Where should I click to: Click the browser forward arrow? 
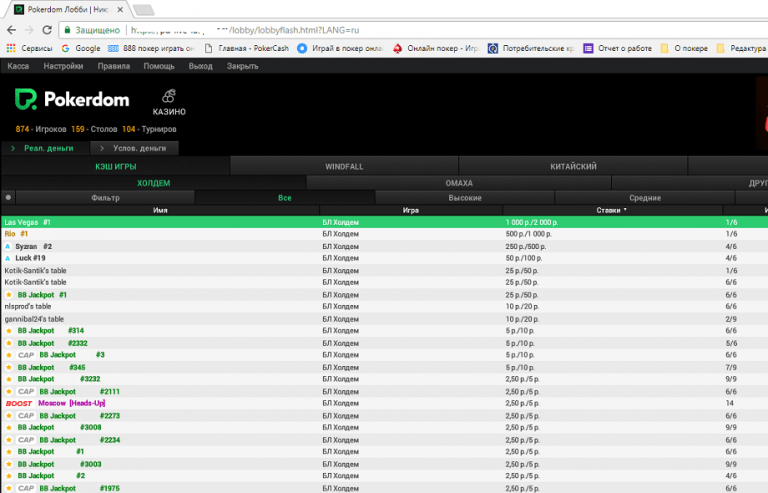coord(29,30)
